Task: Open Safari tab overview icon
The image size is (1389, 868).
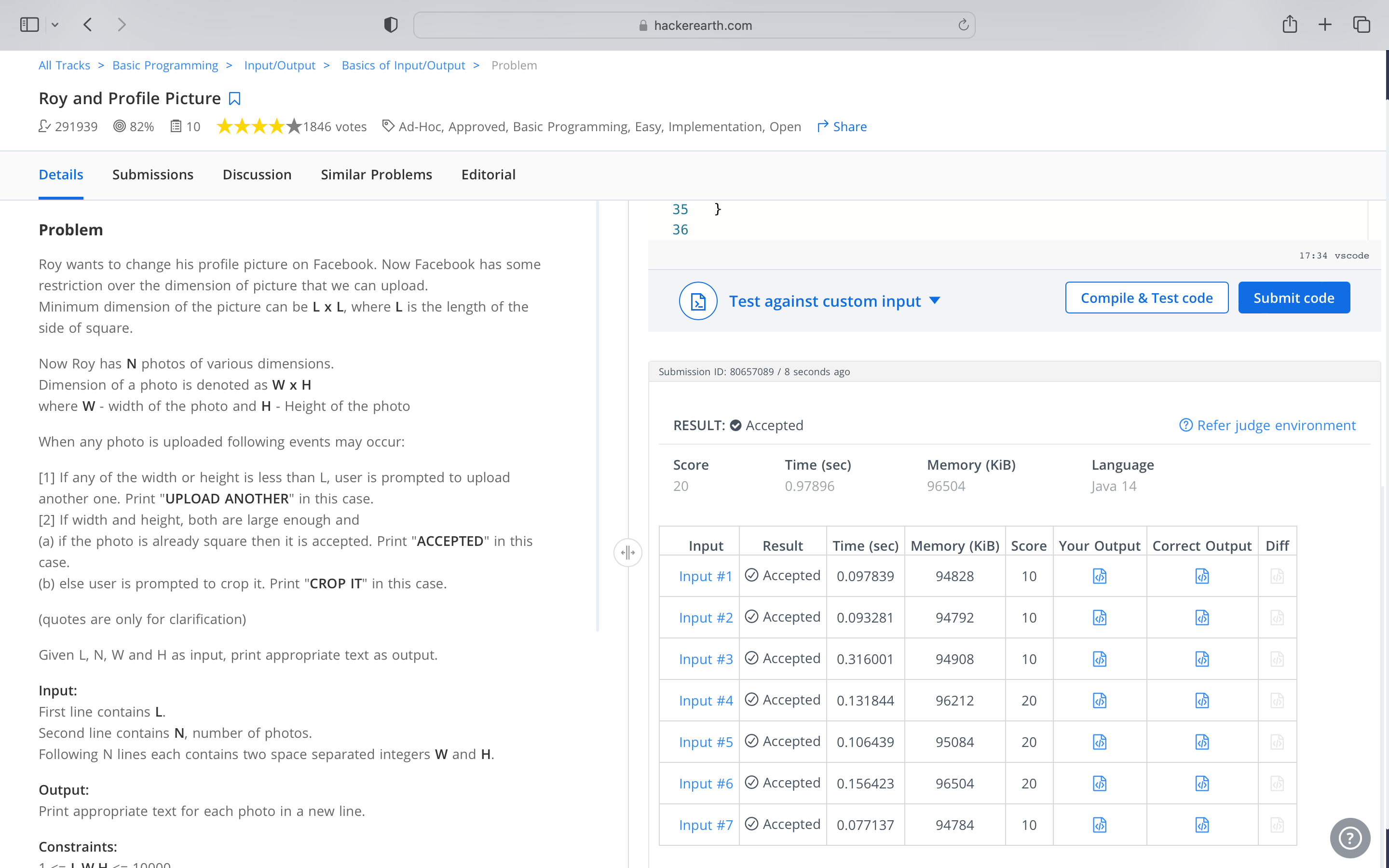Action: (x=1362, y=25)
